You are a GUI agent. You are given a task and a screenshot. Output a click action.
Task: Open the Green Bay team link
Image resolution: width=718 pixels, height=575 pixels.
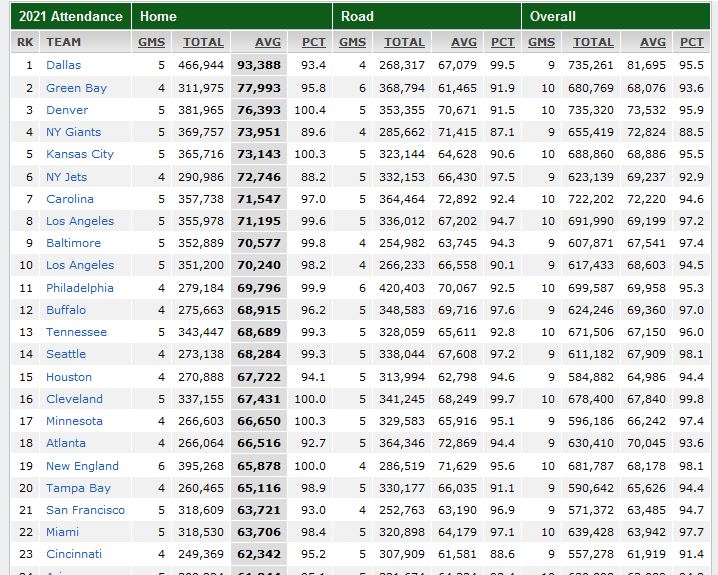[x=76, y=88]
